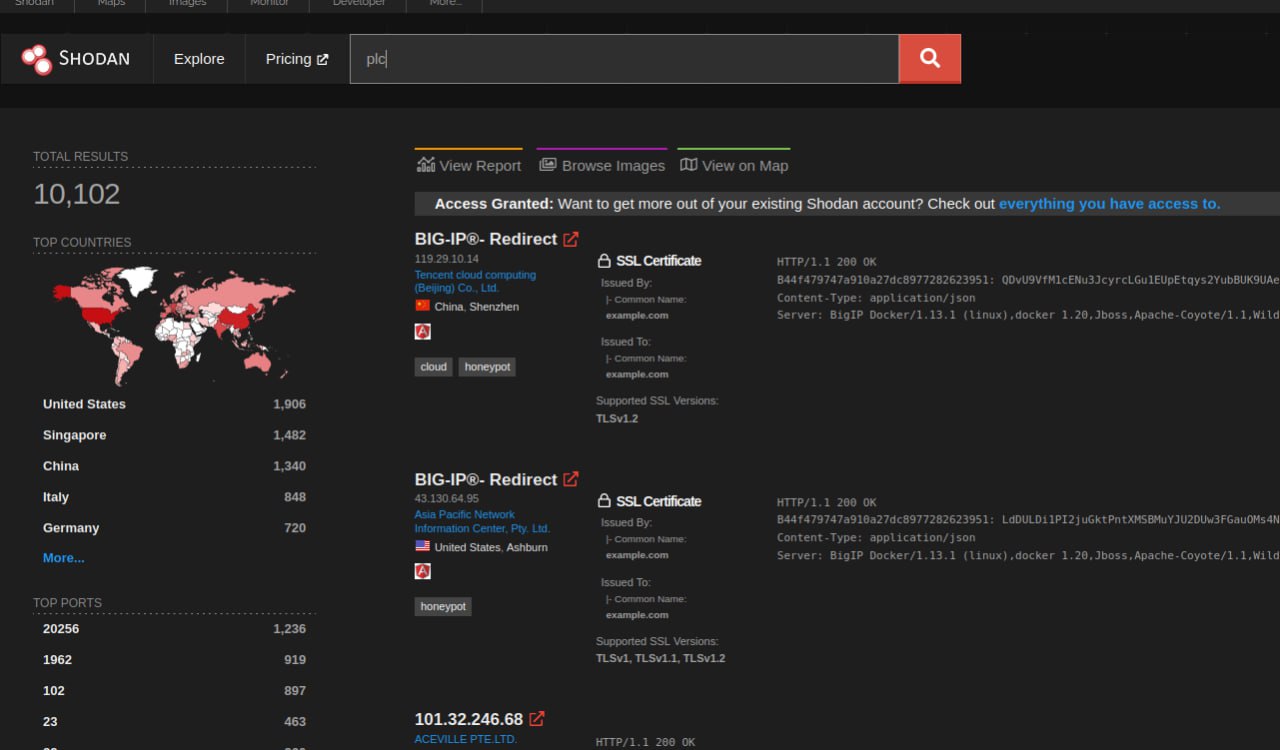Click Angular icon under China, Shenzhen
The height and width of the screenshot is (750, 1280).
(x=423, y=331)
